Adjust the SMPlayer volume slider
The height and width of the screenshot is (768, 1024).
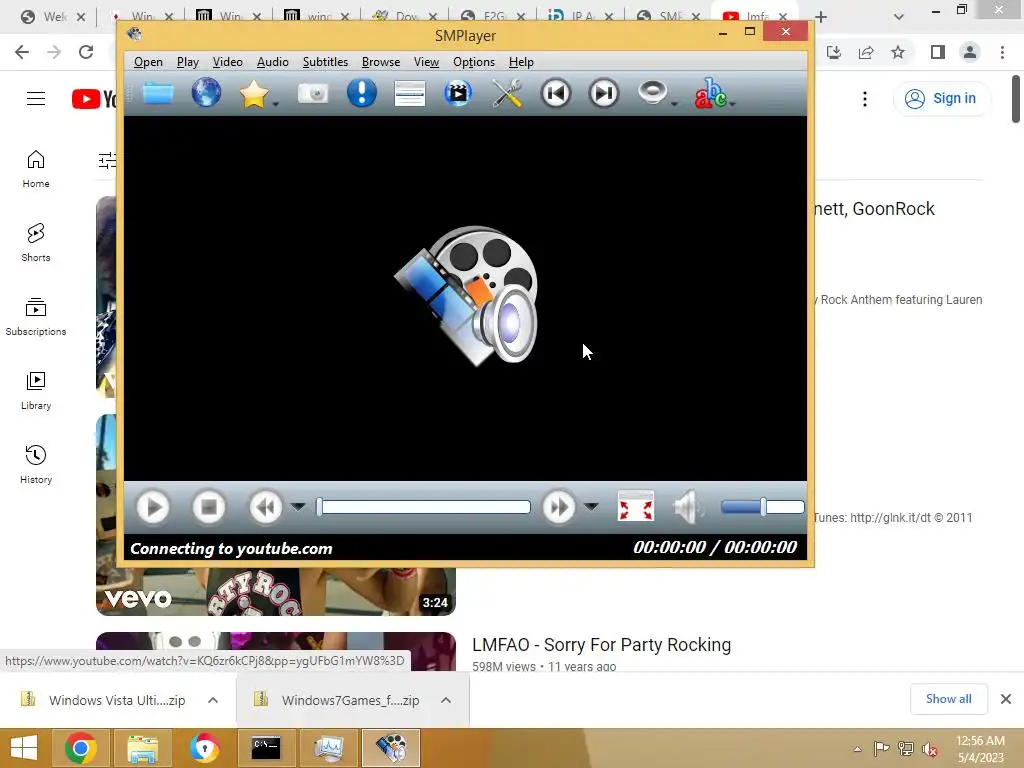point(762,507)
